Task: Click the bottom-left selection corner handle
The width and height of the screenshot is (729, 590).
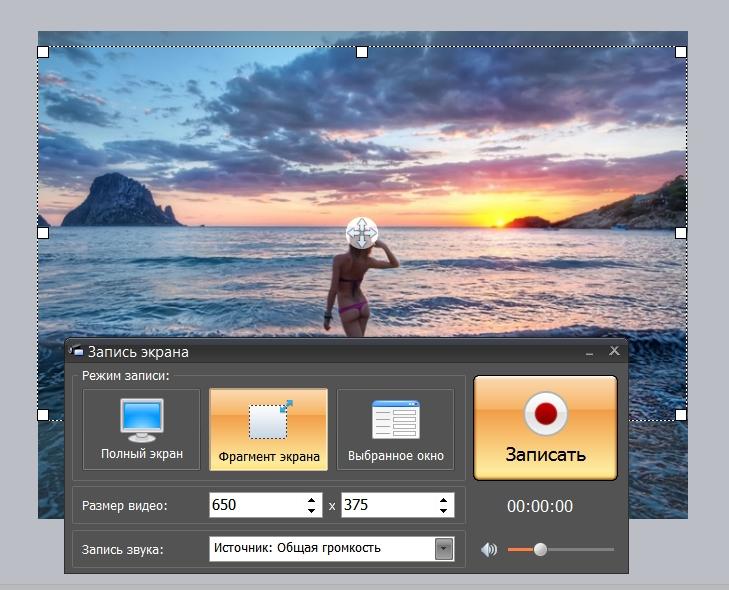Action: point(43,414)
